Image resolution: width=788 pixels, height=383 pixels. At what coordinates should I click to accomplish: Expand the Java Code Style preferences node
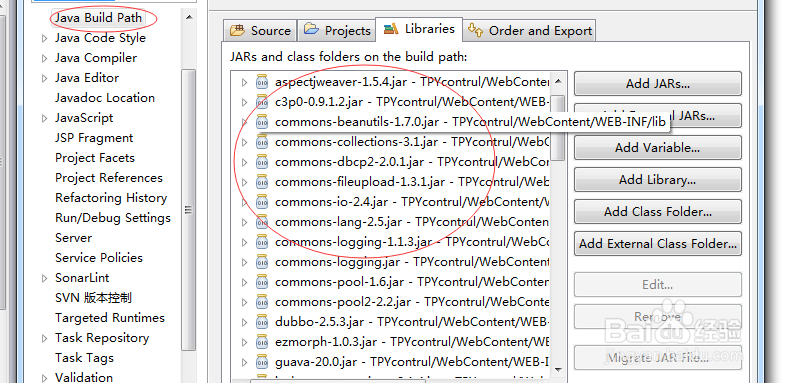pyautogui.click(x=44, y=38)
